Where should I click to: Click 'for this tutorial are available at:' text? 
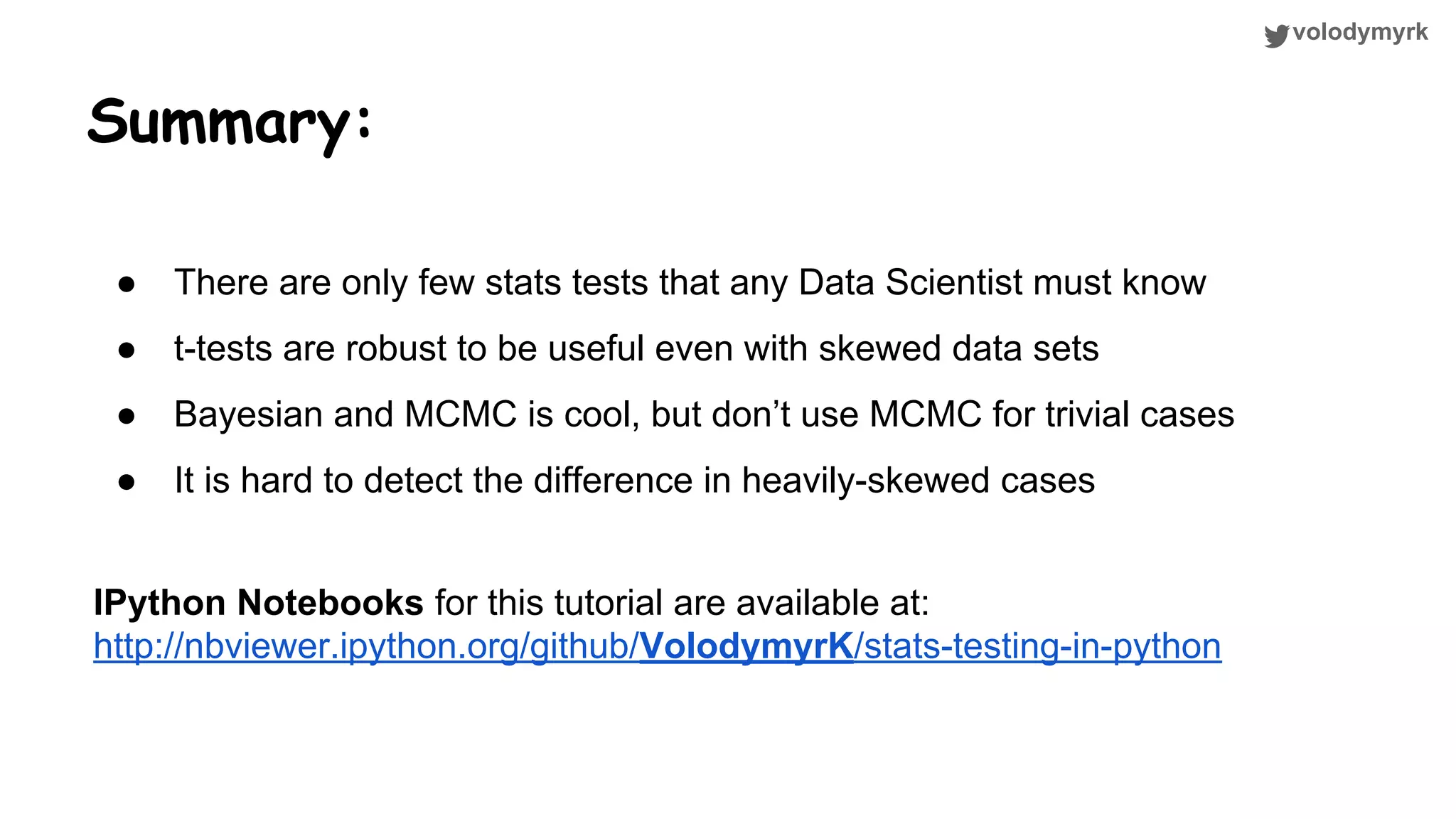[x=681, y=603]
